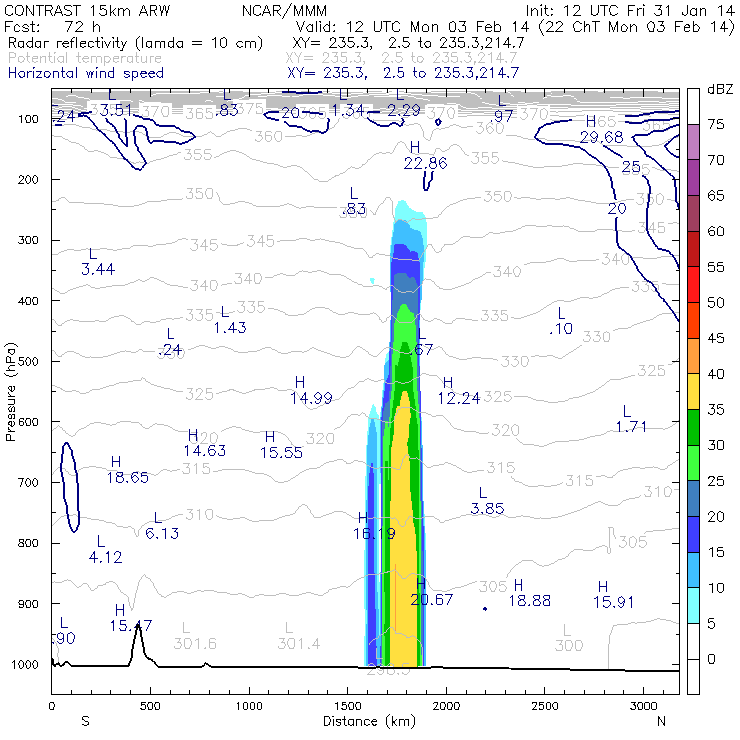Click the wind minimum value '1.71'

pyautogui.click(x=631, y=427)
